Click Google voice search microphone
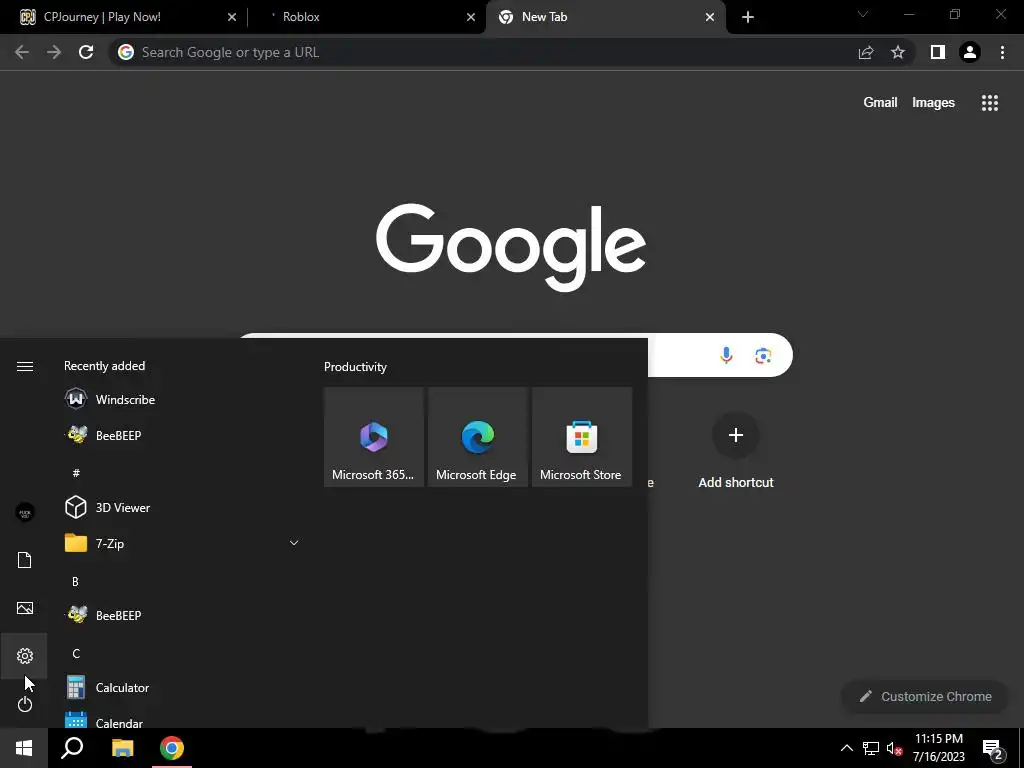1024x768 pixels. 726,355
